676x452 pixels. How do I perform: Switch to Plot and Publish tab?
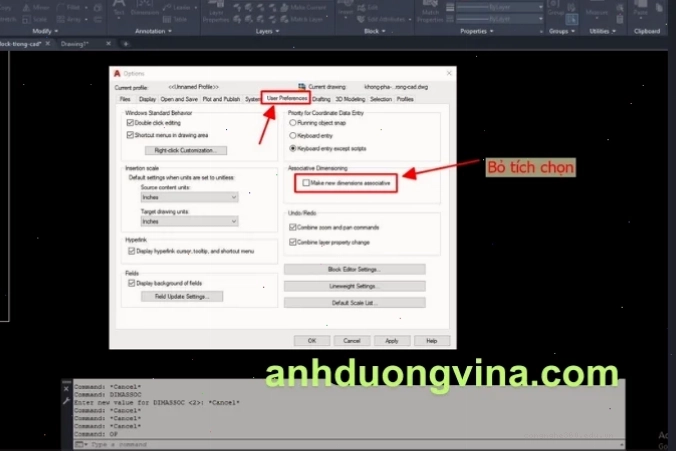coord(221,99)
